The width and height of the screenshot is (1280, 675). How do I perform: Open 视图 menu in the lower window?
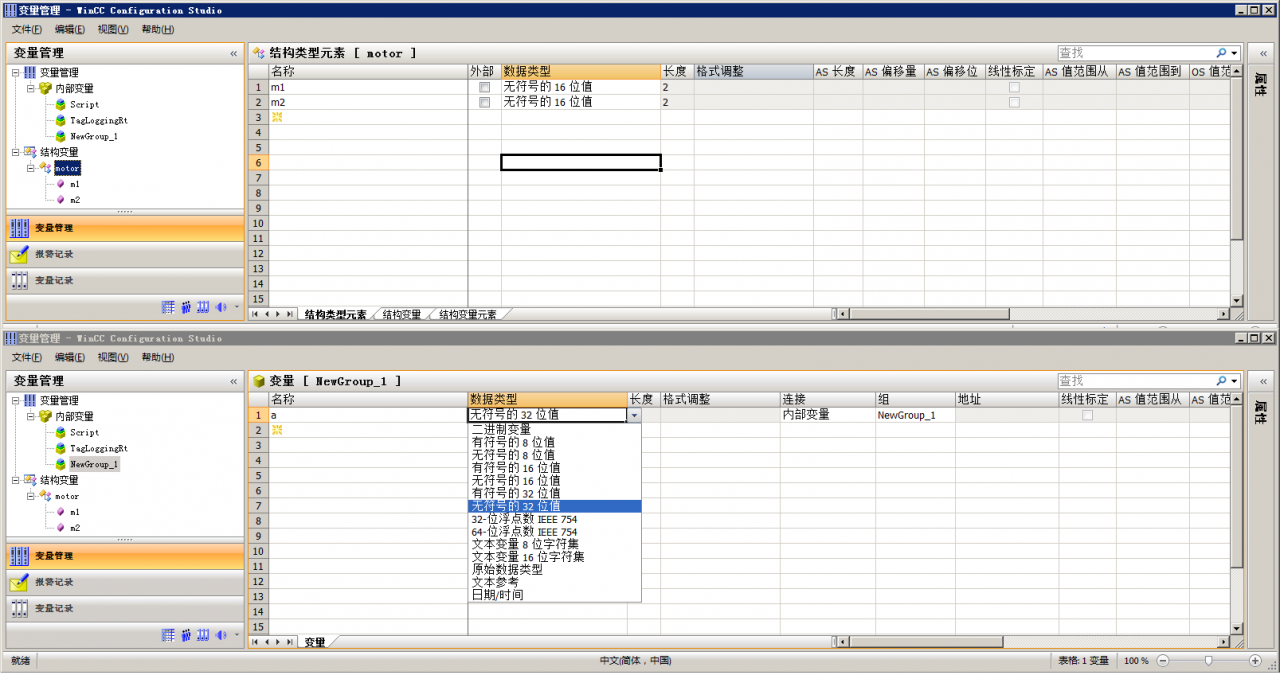tap(113, 357)
